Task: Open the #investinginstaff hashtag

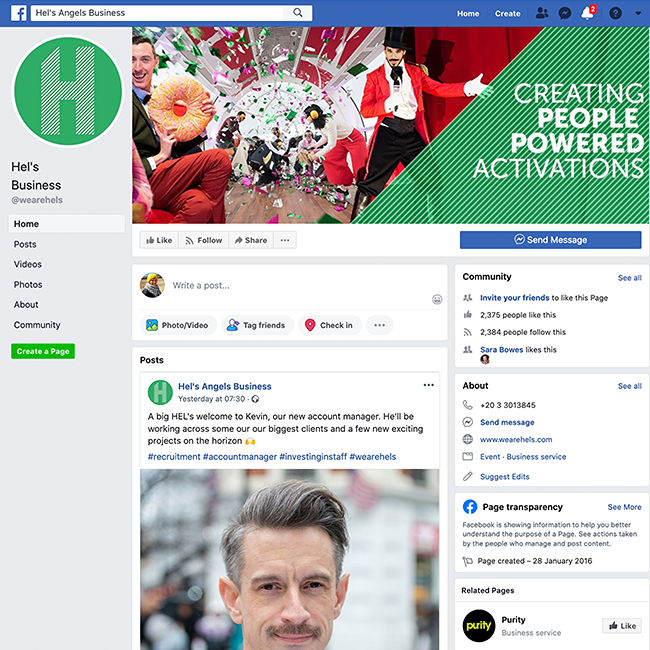Action: click(313, 457)
